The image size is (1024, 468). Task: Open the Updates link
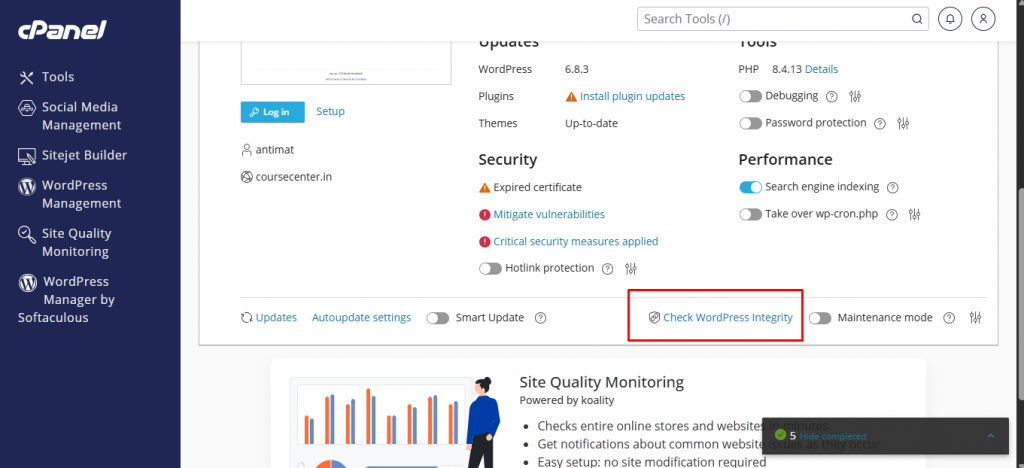tap(276, 318)
